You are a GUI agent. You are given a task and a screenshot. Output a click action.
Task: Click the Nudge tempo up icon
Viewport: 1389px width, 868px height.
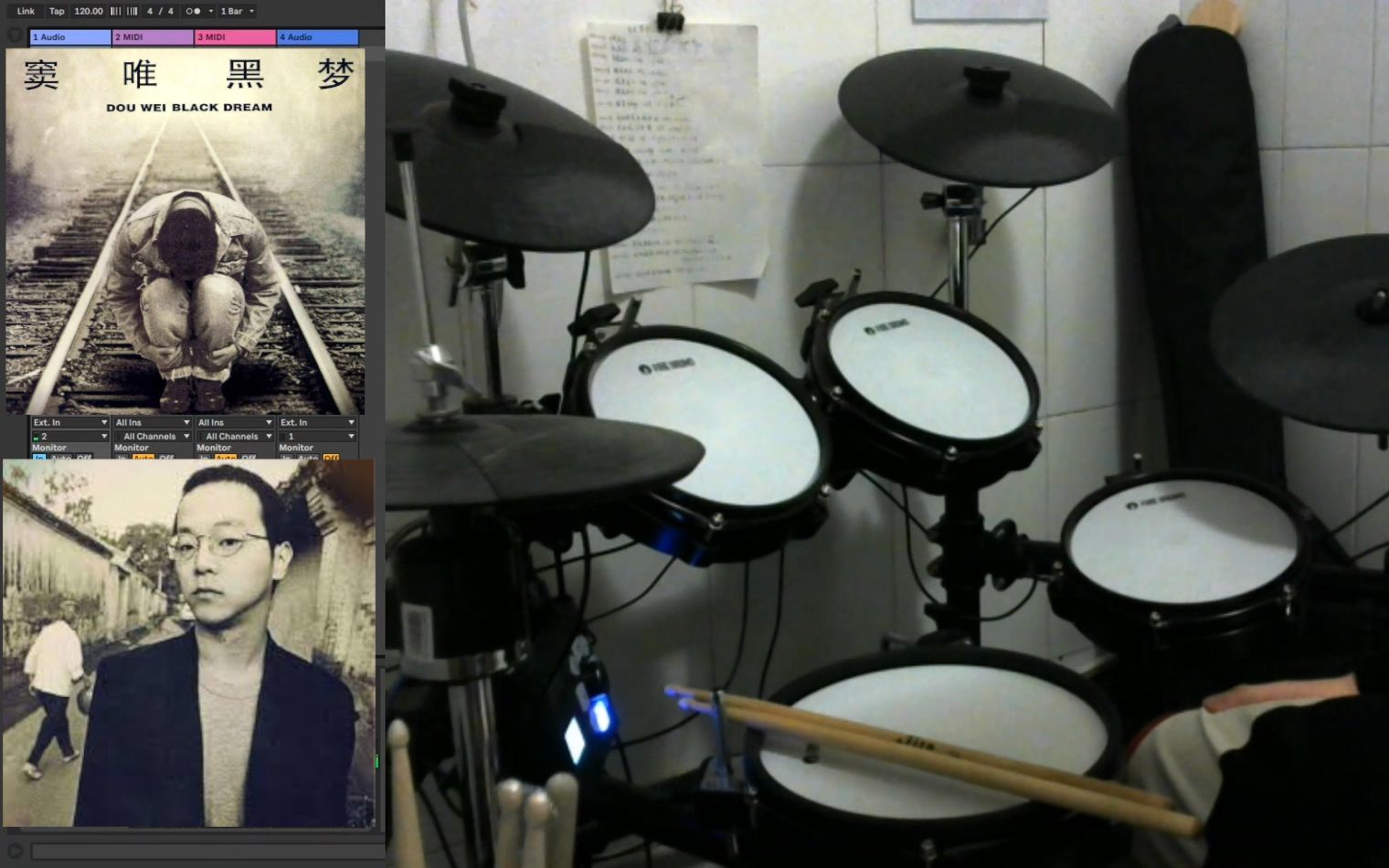(133, 11)
